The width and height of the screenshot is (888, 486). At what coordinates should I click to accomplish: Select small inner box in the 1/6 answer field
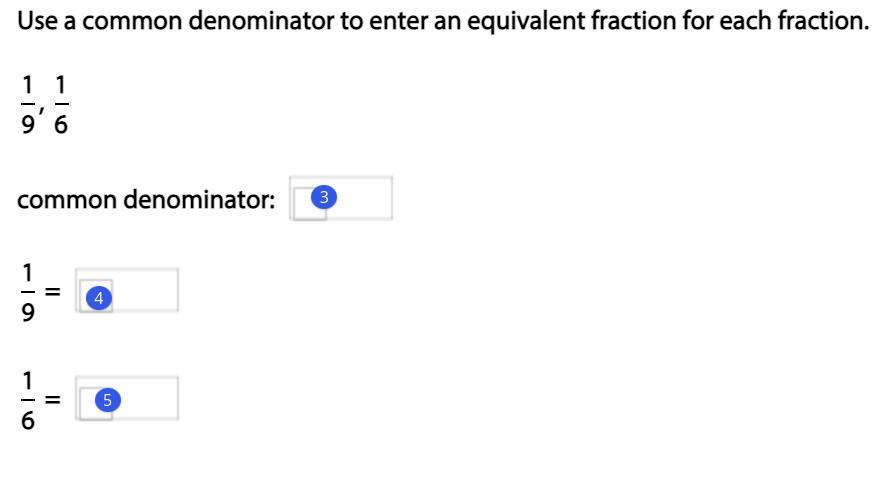[x=96, y=404]
